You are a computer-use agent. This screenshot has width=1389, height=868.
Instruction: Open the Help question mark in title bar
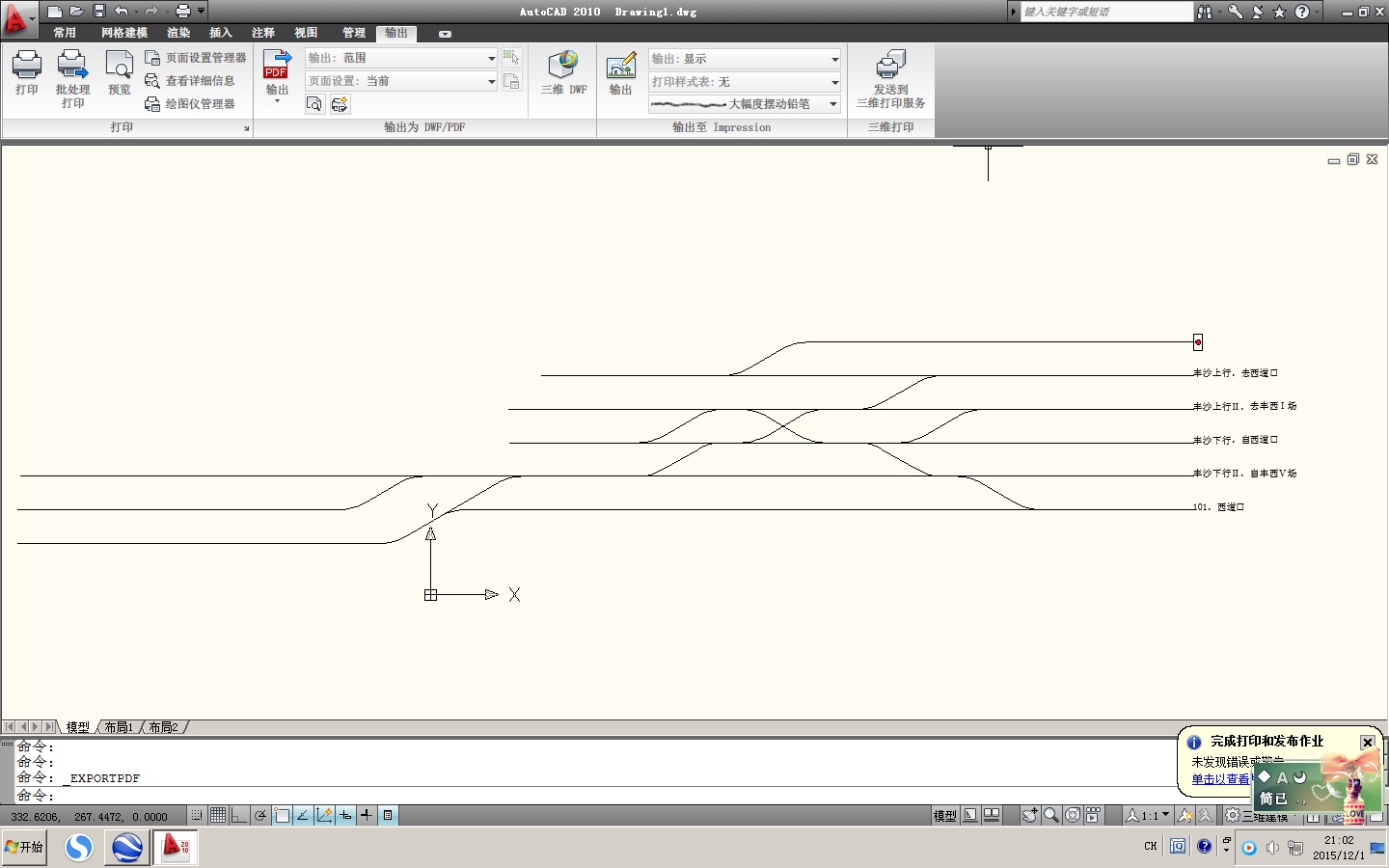tap(1302, 12)
